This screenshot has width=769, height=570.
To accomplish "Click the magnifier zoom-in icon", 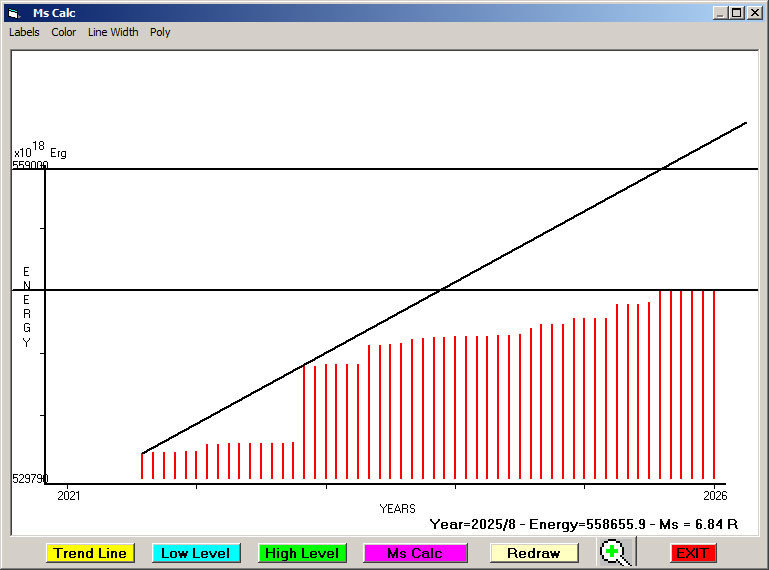I will tap(618, 552).
